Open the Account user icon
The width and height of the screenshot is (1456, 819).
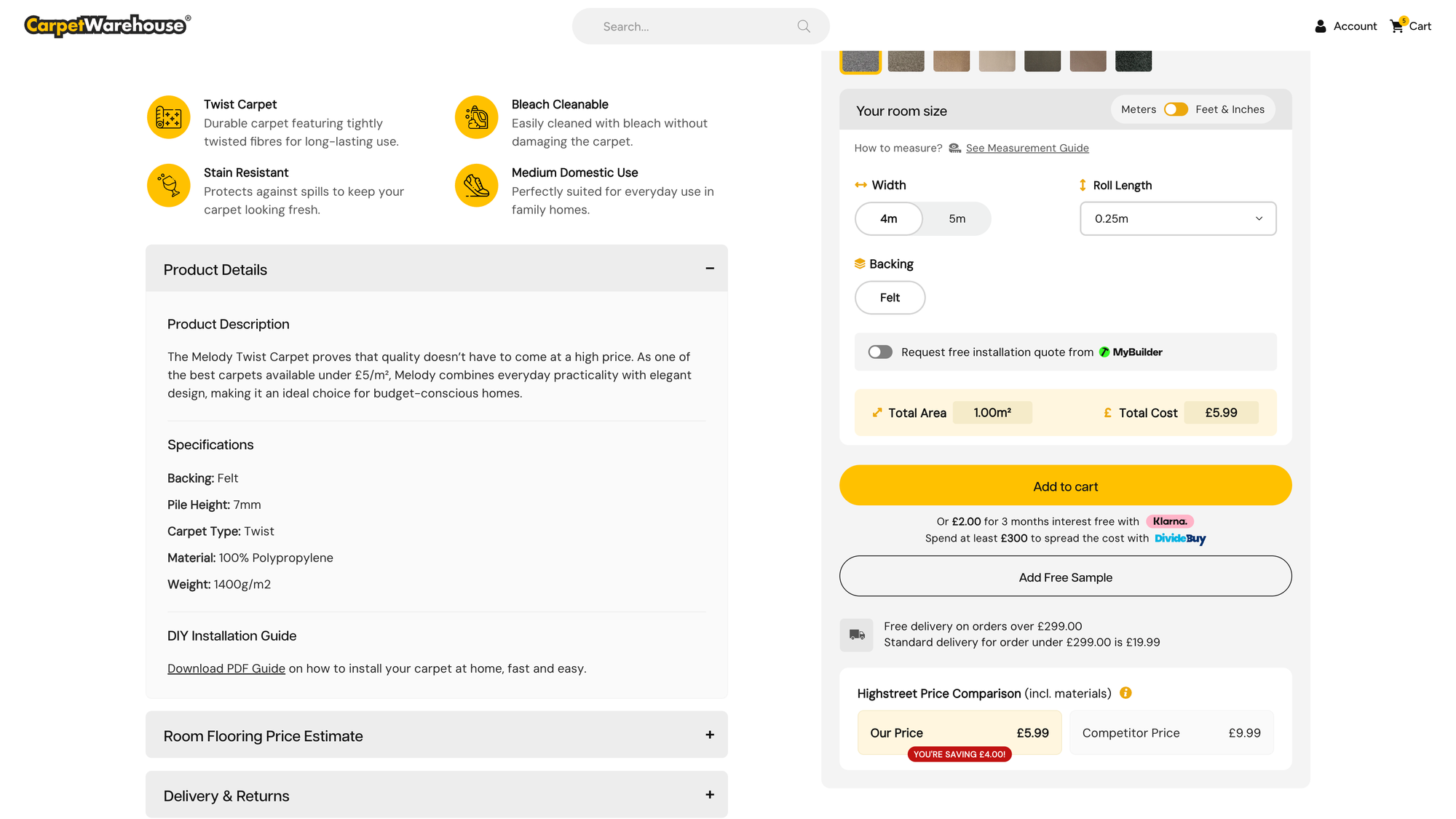pos(1321,26)
